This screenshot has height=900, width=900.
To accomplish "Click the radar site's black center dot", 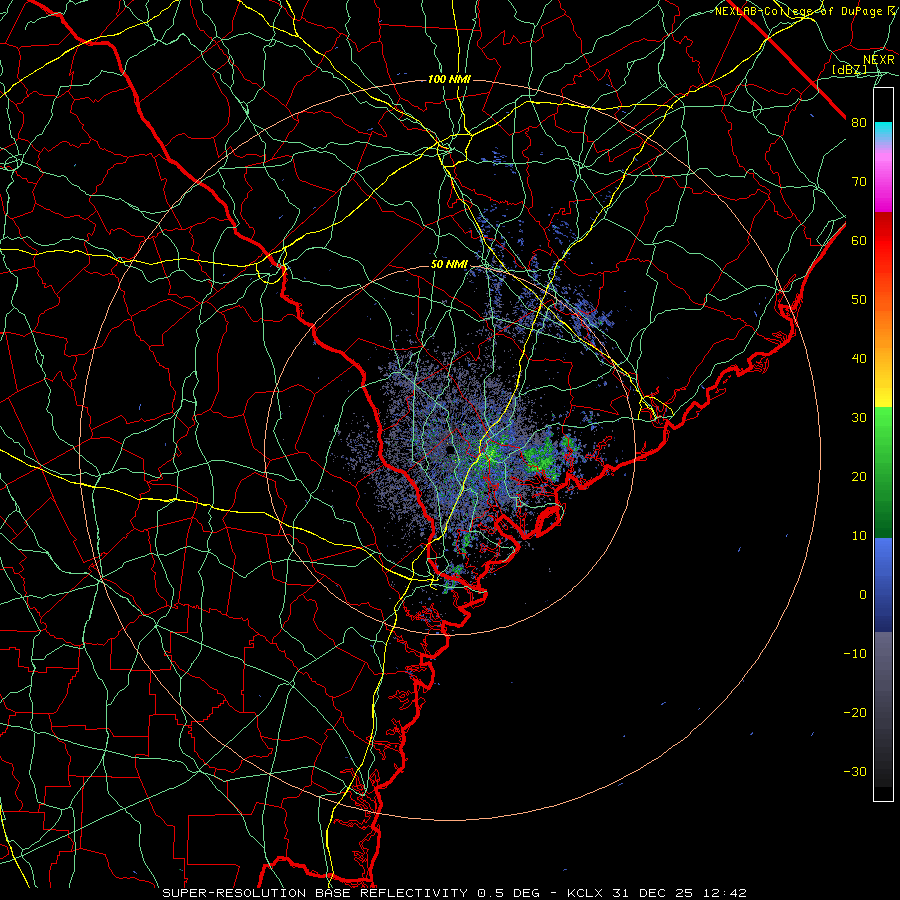I will [449, 451].
